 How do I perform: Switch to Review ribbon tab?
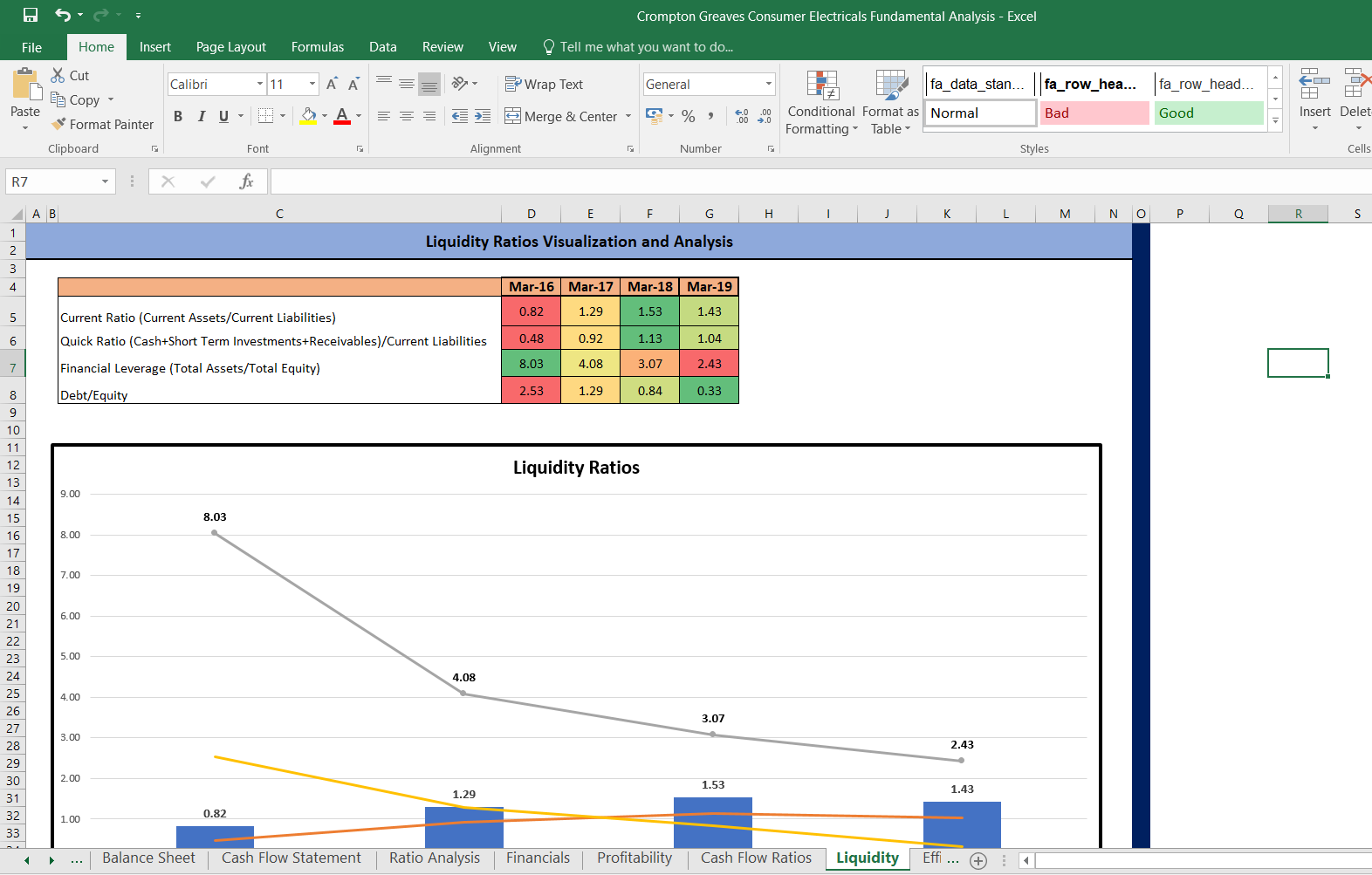[442, 47]
